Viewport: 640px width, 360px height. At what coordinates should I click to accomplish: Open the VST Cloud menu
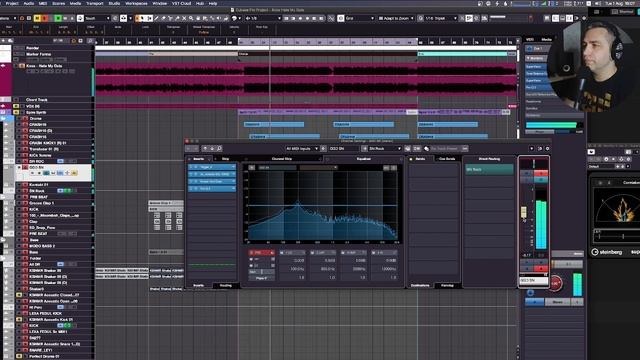pos(181,3)
